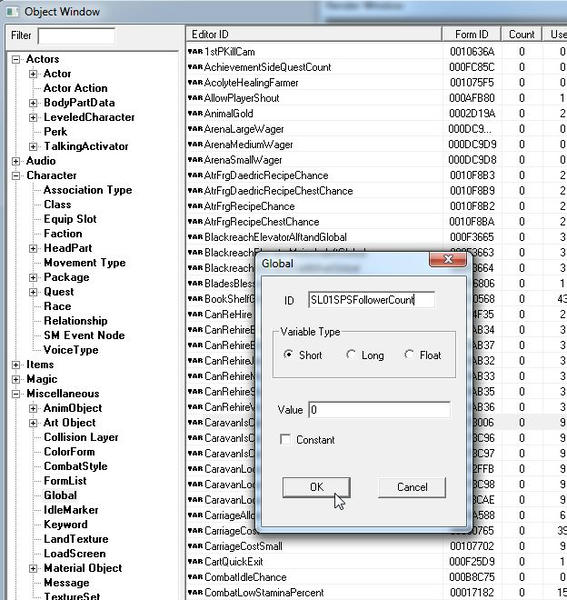Close the Global dialog window
Screen dimensions: 567x600
click(448, 260)
